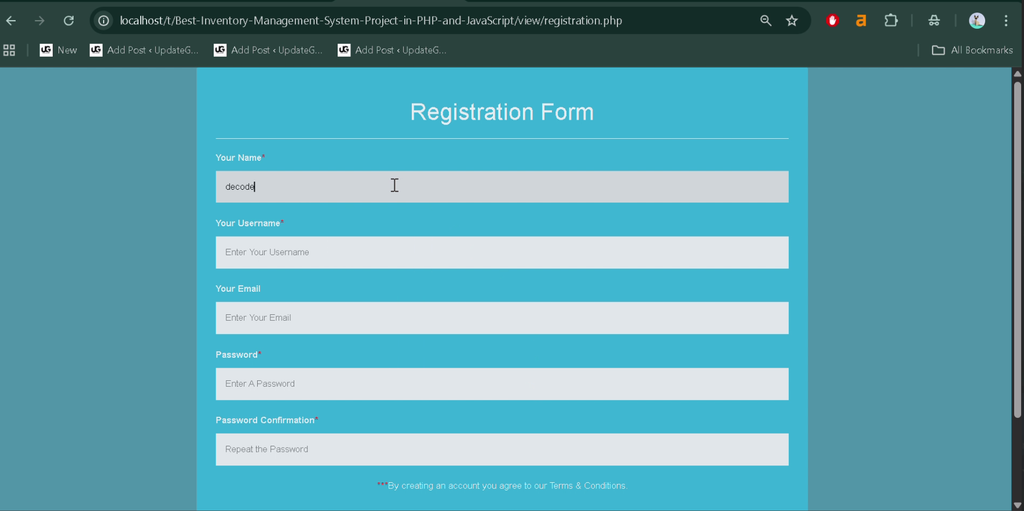This screenshot has width=1024, height=511.
Task: Click the 'Registration Form' heading
Action: pos(502,112)
